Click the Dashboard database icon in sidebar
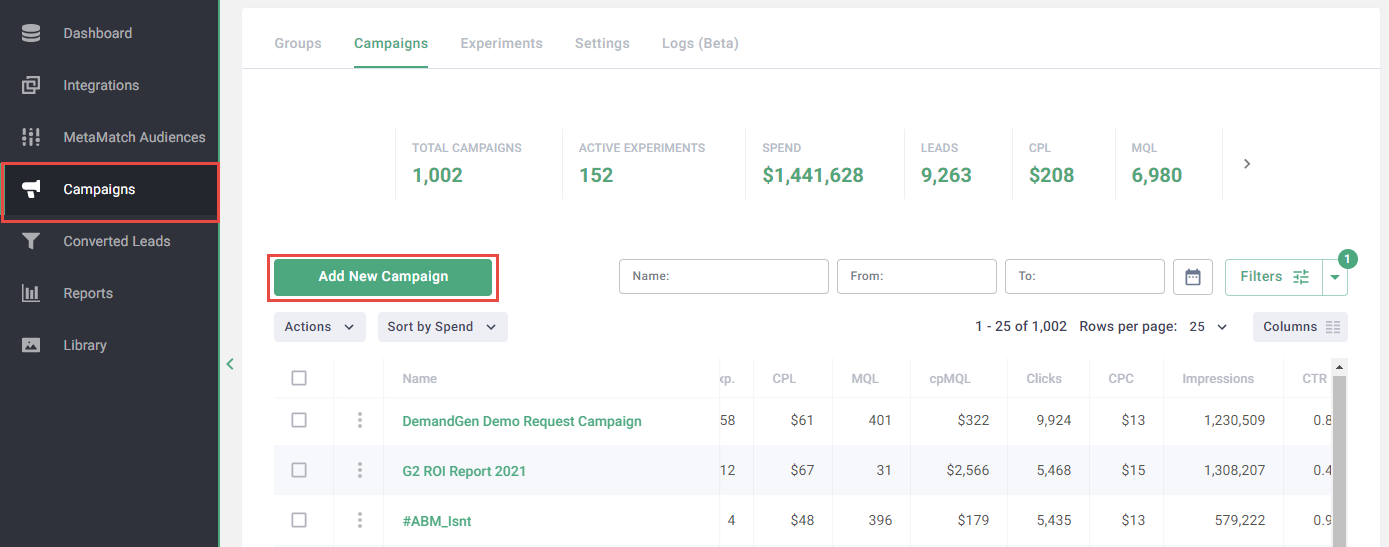 [x=31, y=33]
